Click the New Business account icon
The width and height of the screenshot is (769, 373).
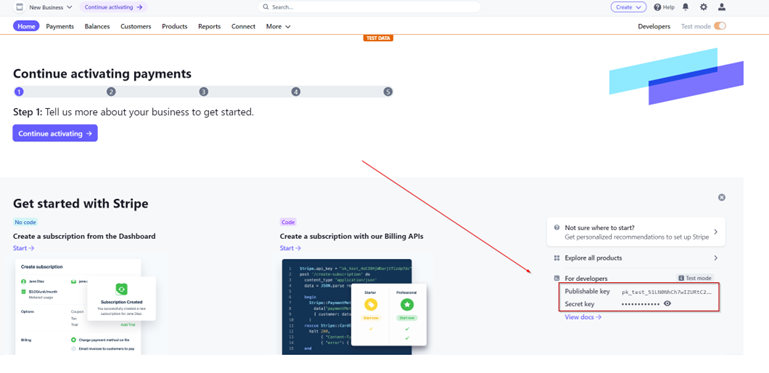pyautogui.click(x=19, y=7)
